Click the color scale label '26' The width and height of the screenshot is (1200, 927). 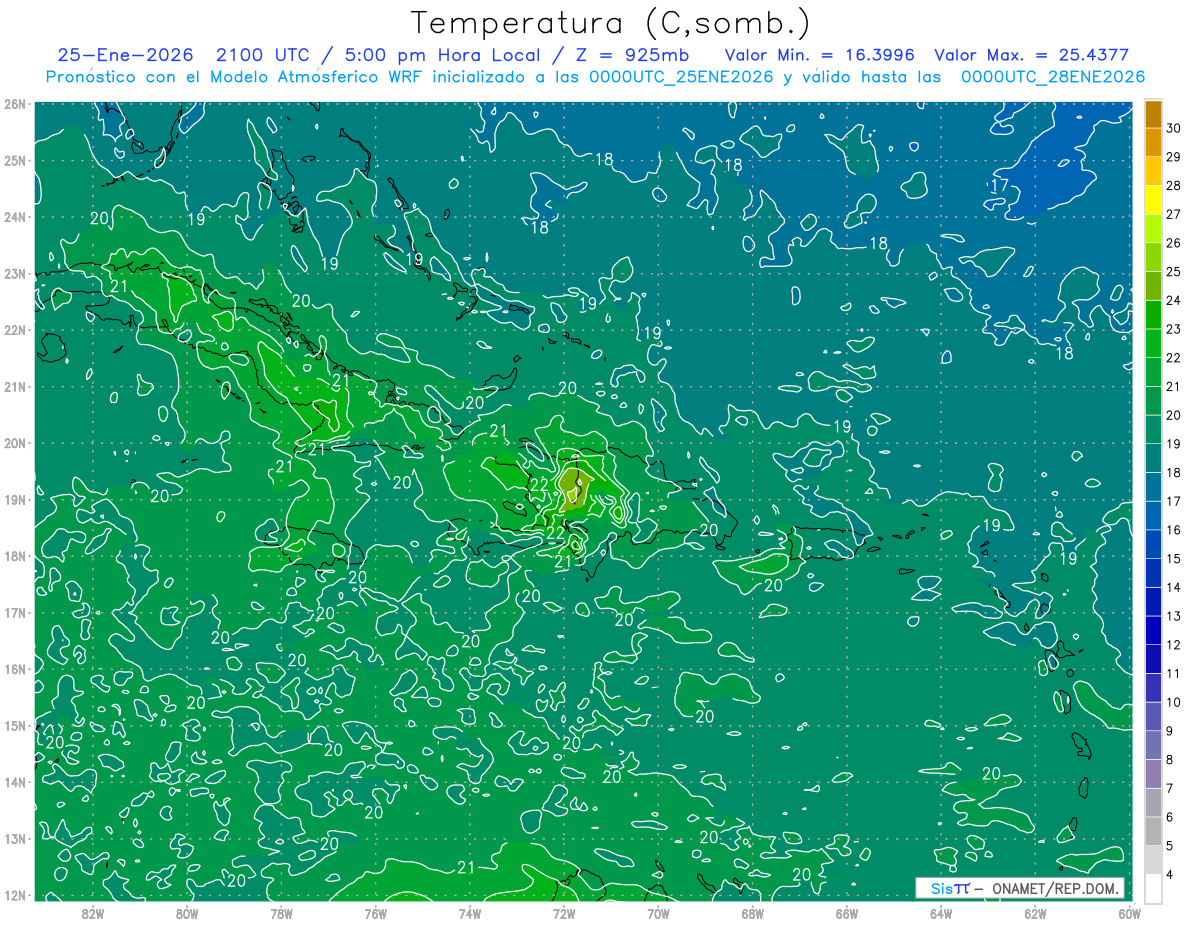1174,243
